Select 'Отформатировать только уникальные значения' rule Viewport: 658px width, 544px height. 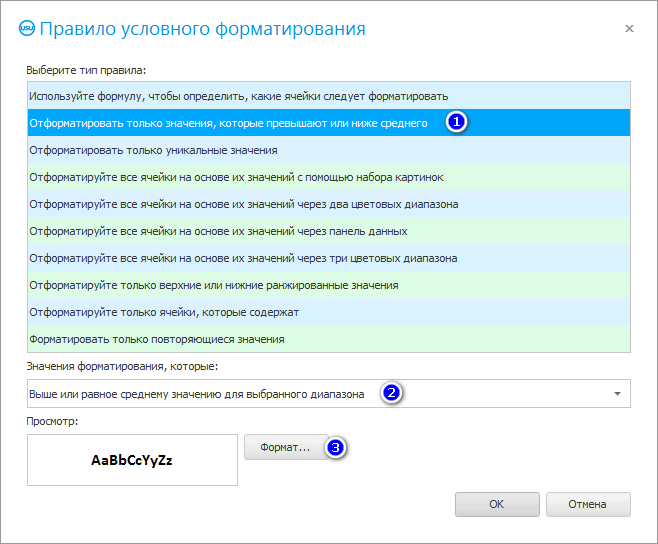click(x=154, y=150)
